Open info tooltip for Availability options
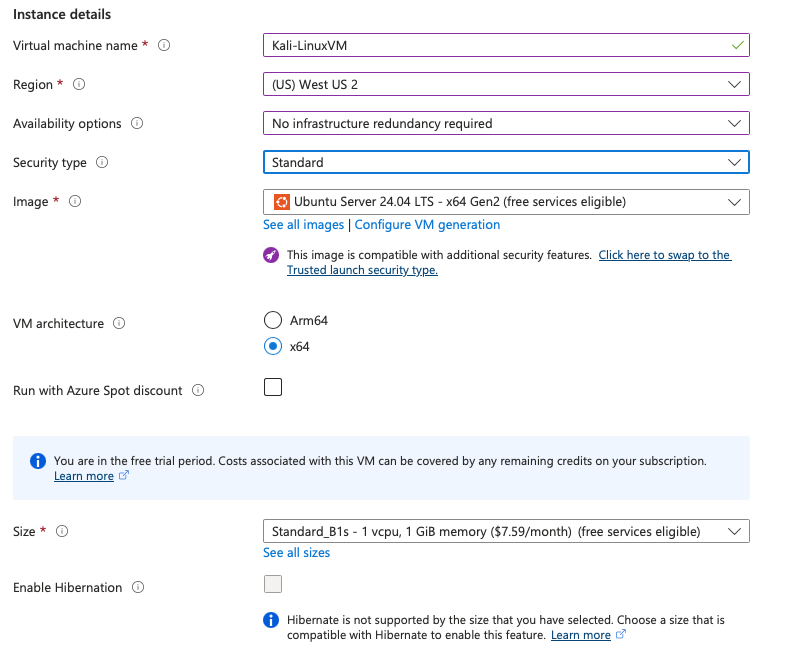This screenshot has width=801, height=650. (137, 123)
